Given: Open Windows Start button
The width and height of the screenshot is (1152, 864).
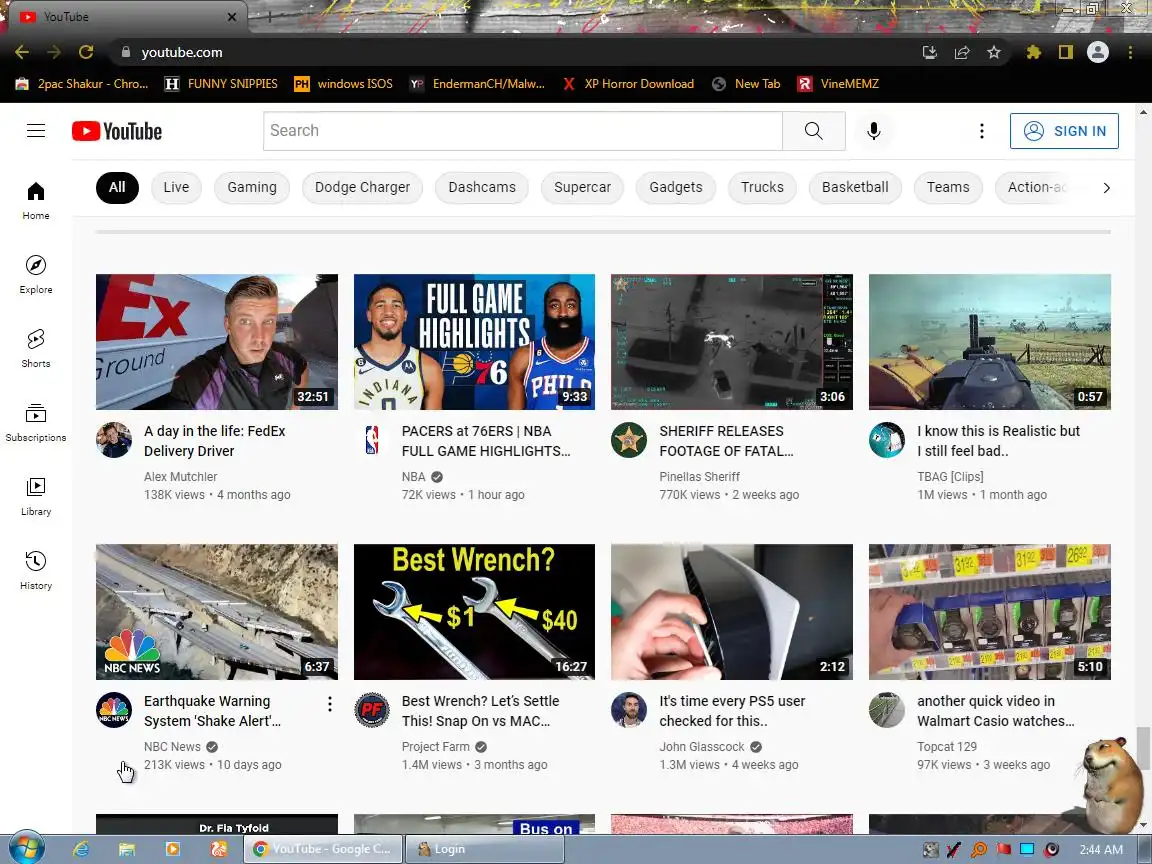Looking at the screenshot, I should coord(27,849).
